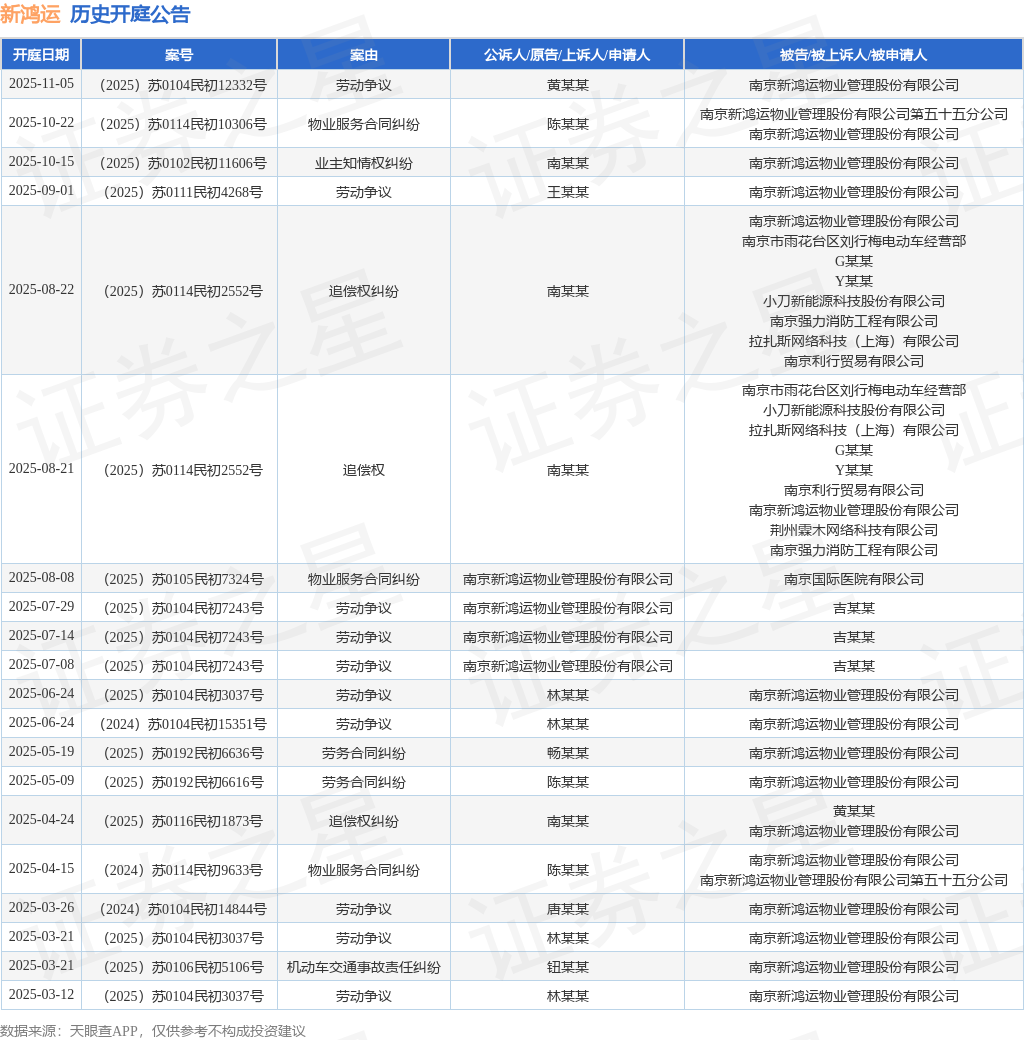Select date cell 2025-11-05
The height and width of the screenshot is (1040, 1024).
(x=41, y=84)
